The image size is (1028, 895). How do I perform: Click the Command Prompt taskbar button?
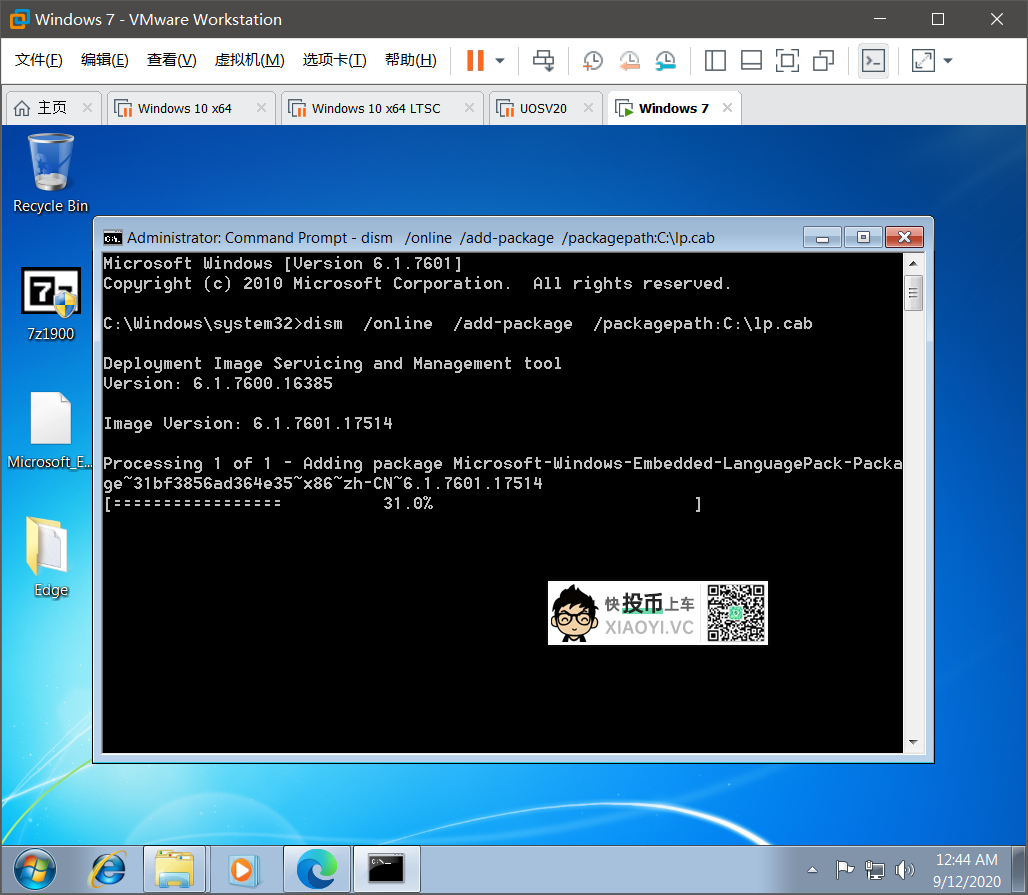386,870
